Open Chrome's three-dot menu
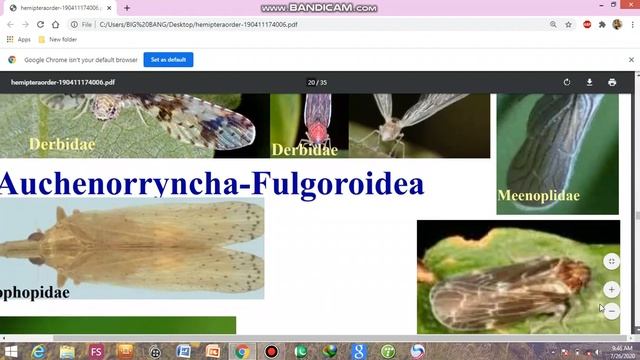 [x=632, y=24]
